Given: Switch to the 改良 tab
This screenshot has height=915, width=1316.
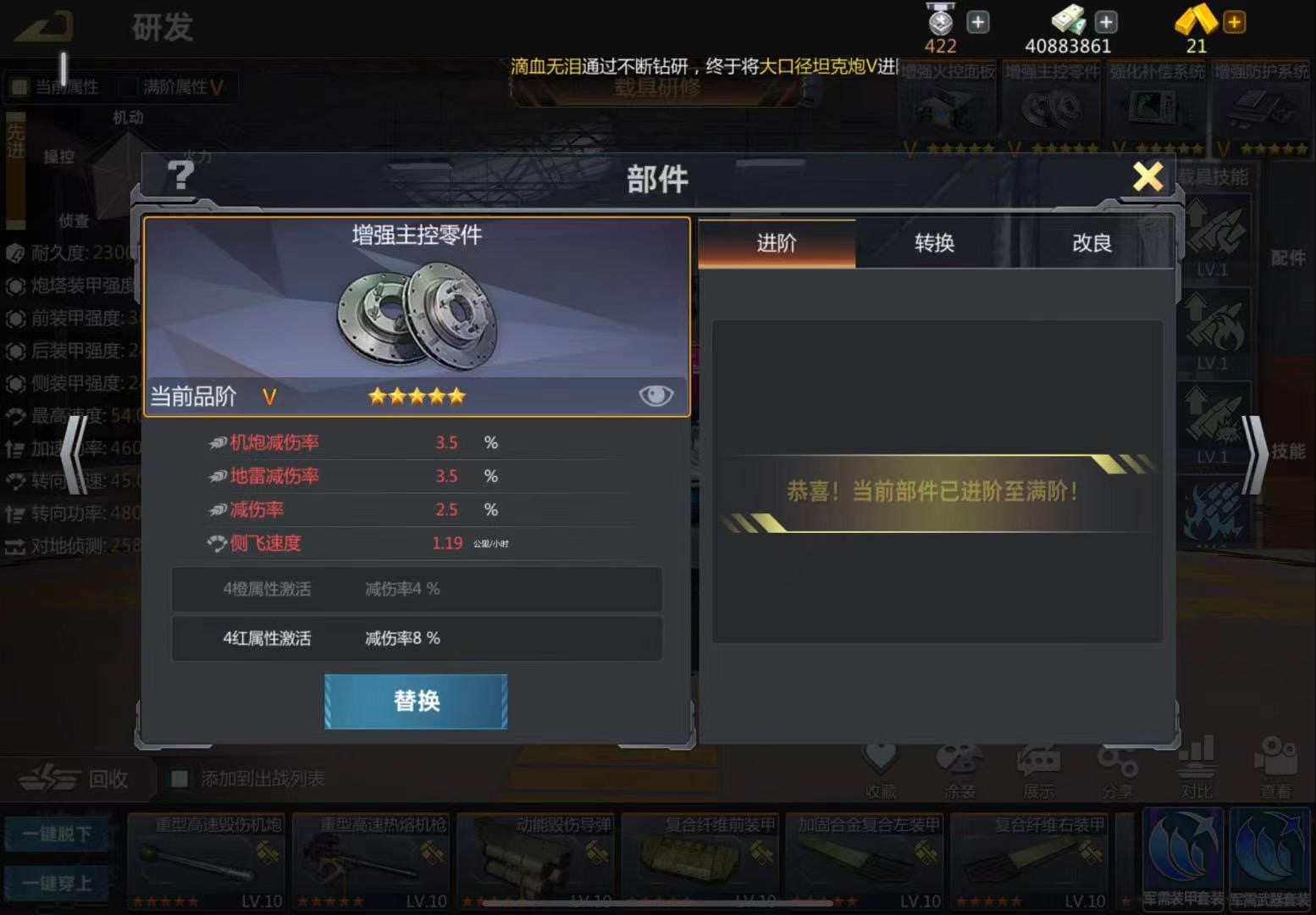Looking at the screenshot, I should click(x=1092, y=243).
